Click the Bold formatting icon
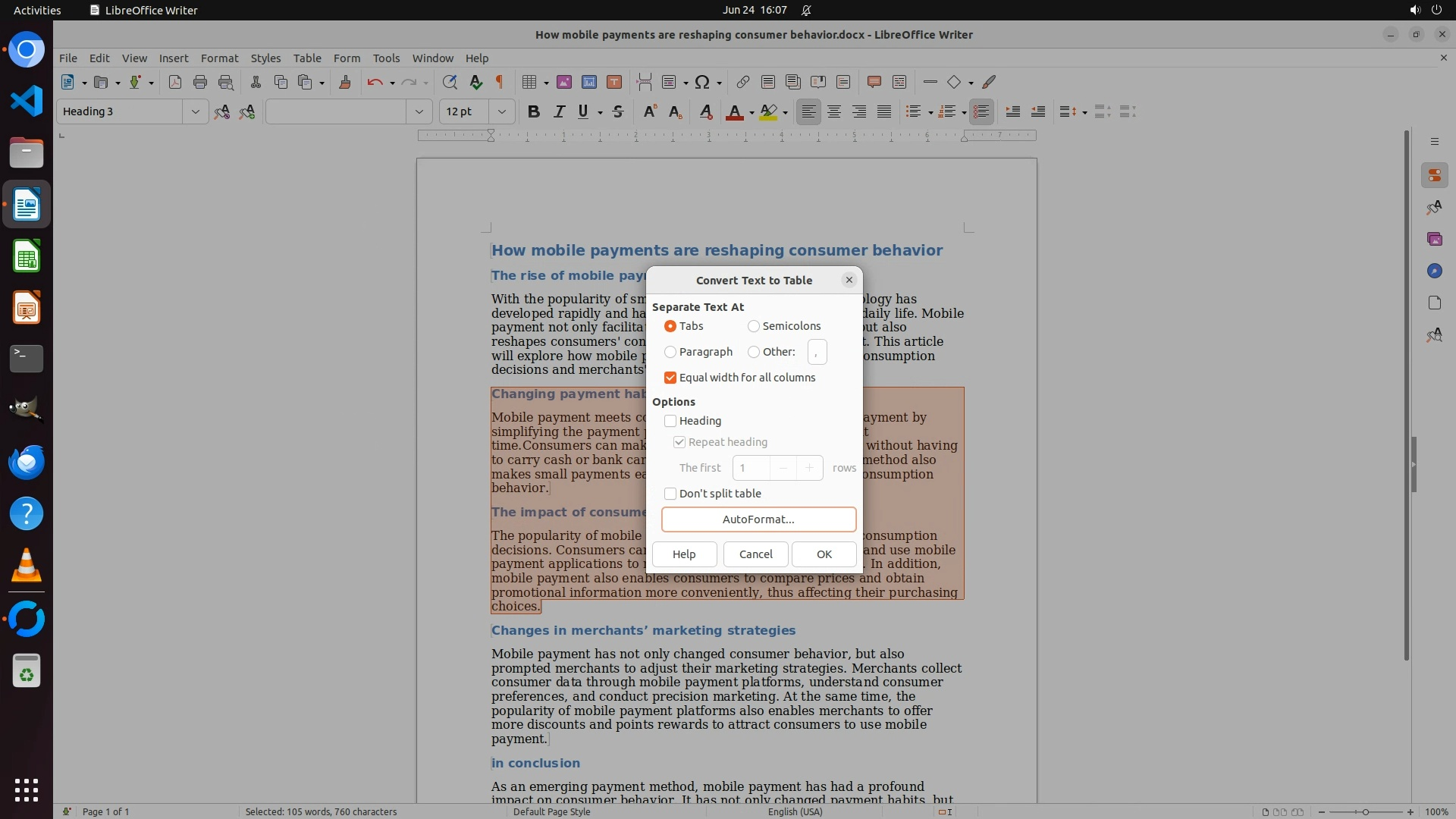Screen dimensions: 1456x819 (534, 111)
